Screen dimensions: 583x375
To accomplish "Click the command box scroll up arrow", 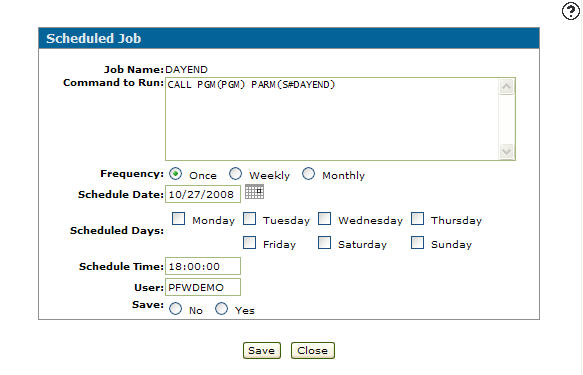I will tap(506, 87).
